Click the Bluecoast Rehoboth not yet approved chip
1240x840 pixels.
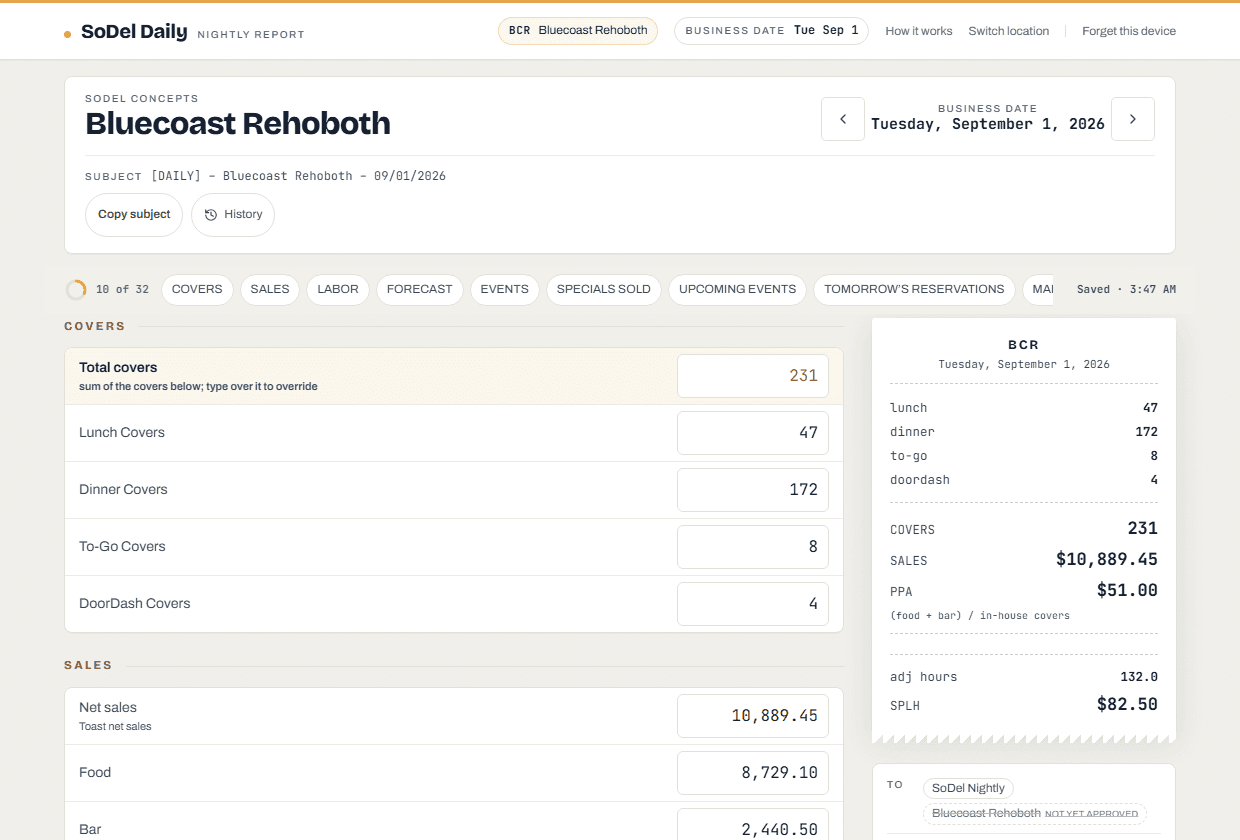coord(1035,813)
